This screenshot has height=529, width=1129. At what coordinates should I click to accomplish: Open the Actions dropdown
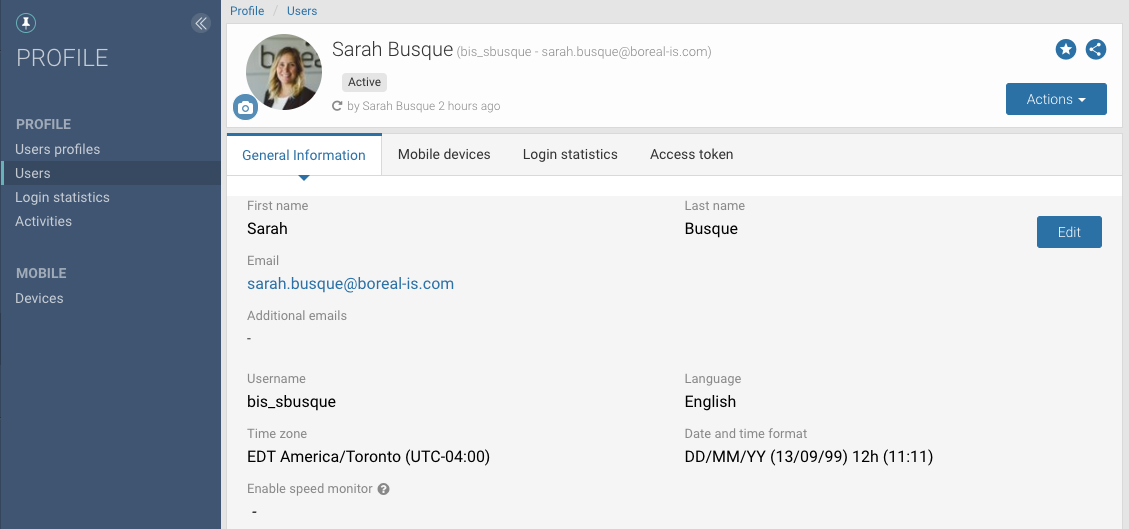tap(1055, 99)
